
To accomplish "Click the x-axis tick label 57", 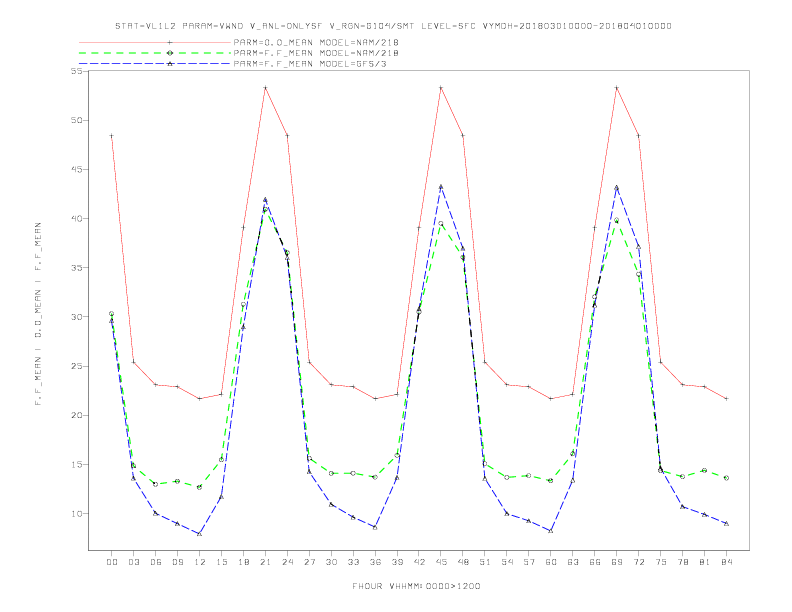I will click(529, 562).
